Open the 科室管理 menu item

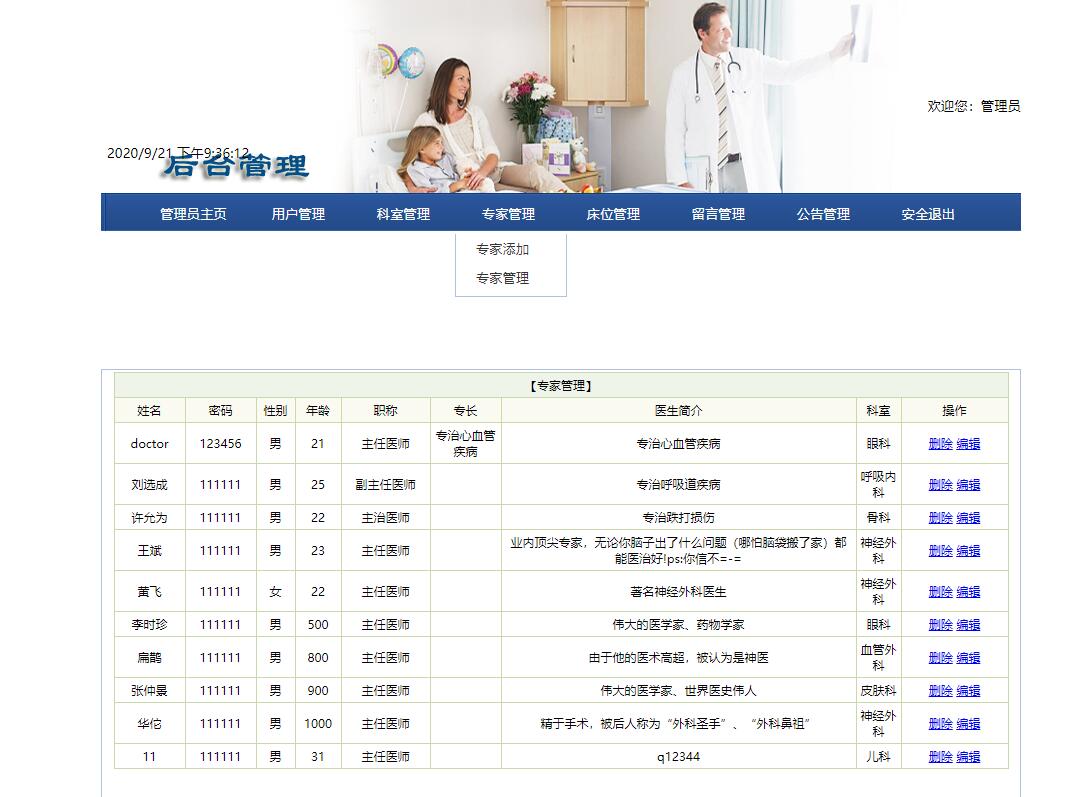pyautogui.click(x=401, y=212)
